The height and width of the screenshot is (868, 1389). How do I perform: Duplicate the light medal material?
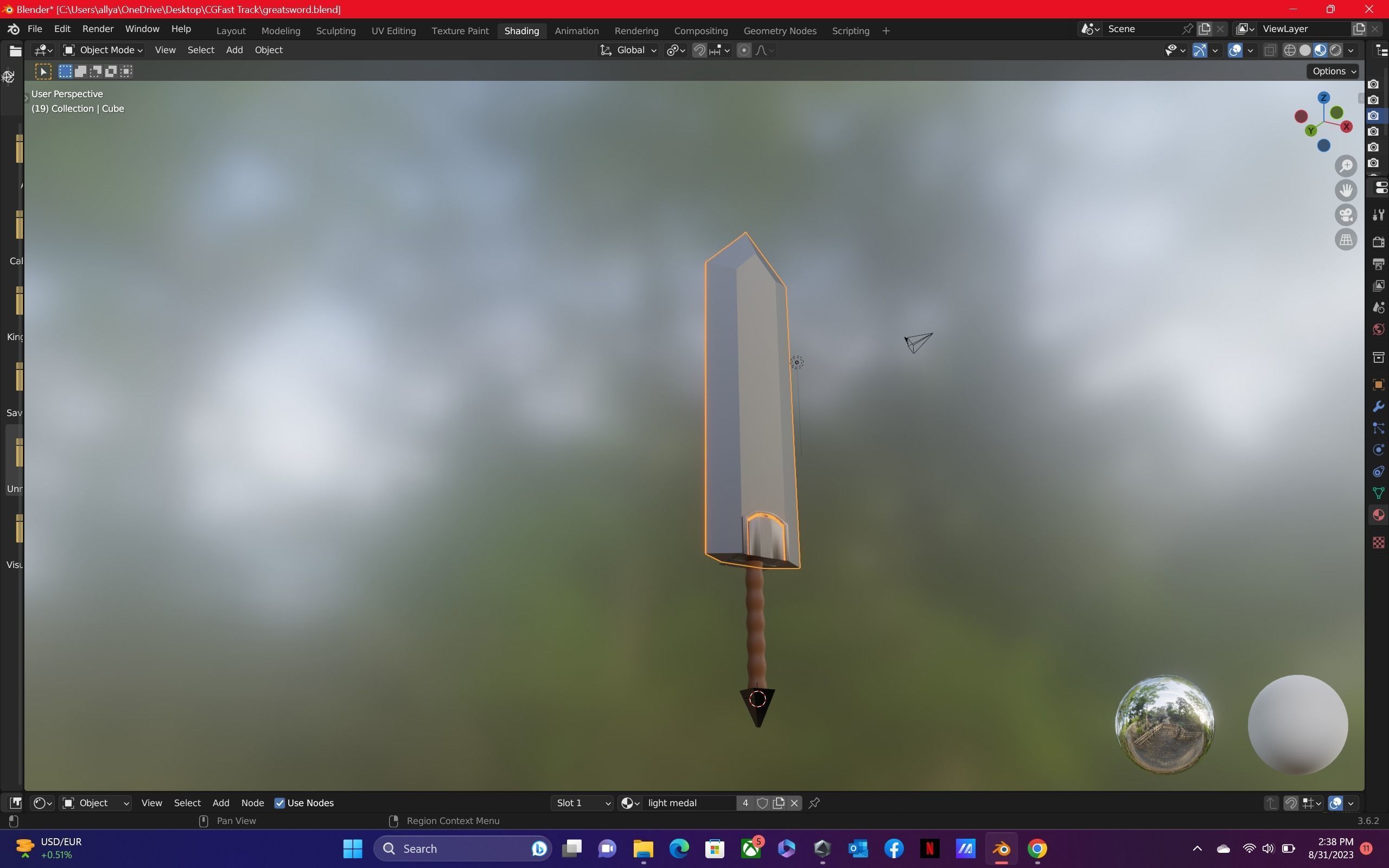tap(778, 803)
